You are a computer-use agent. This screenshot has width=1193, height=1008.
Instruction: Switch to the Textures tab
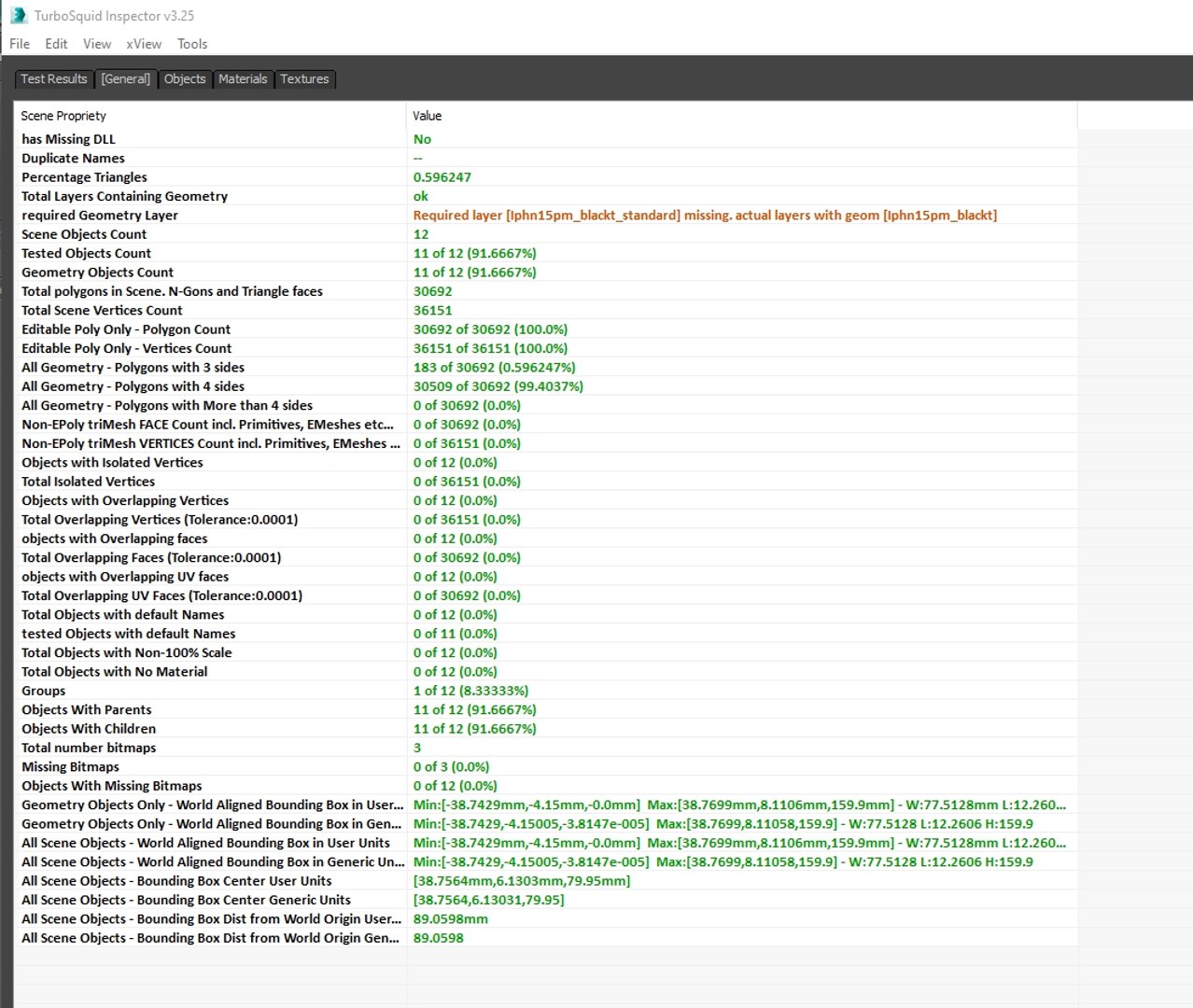click(x=304, y=79)
